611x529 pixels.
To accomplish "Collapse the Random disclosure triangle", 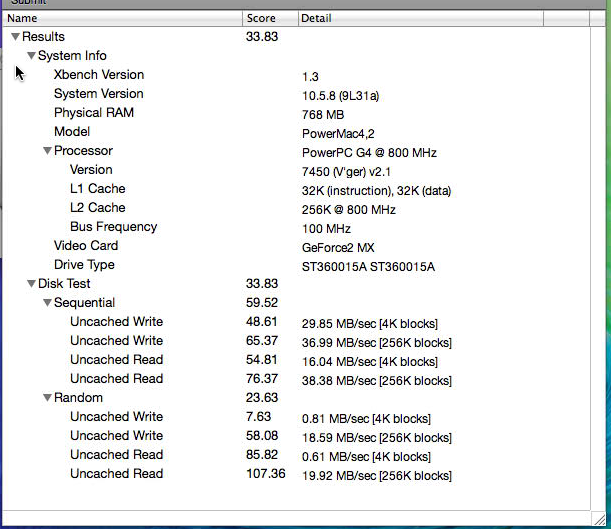I will [48, 398].
